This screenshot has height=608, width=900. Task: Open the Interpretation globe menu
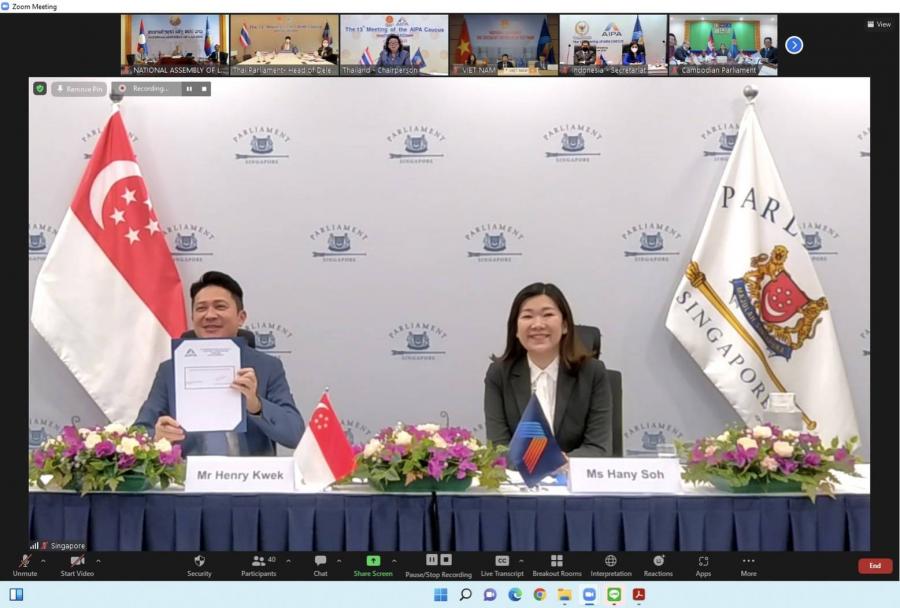610,565
